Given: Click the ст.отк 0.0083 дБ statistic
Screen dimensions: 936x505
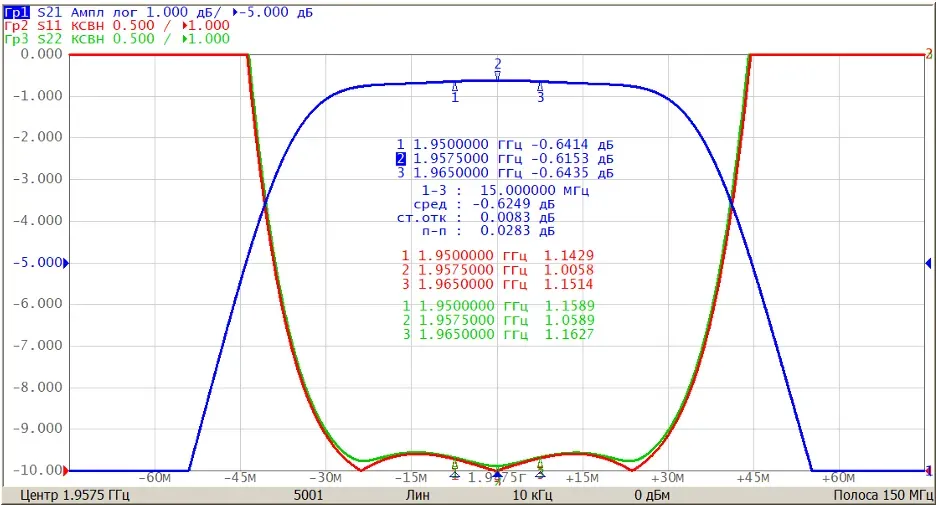Looking at the screenshot, I should [x=476, y=218].
